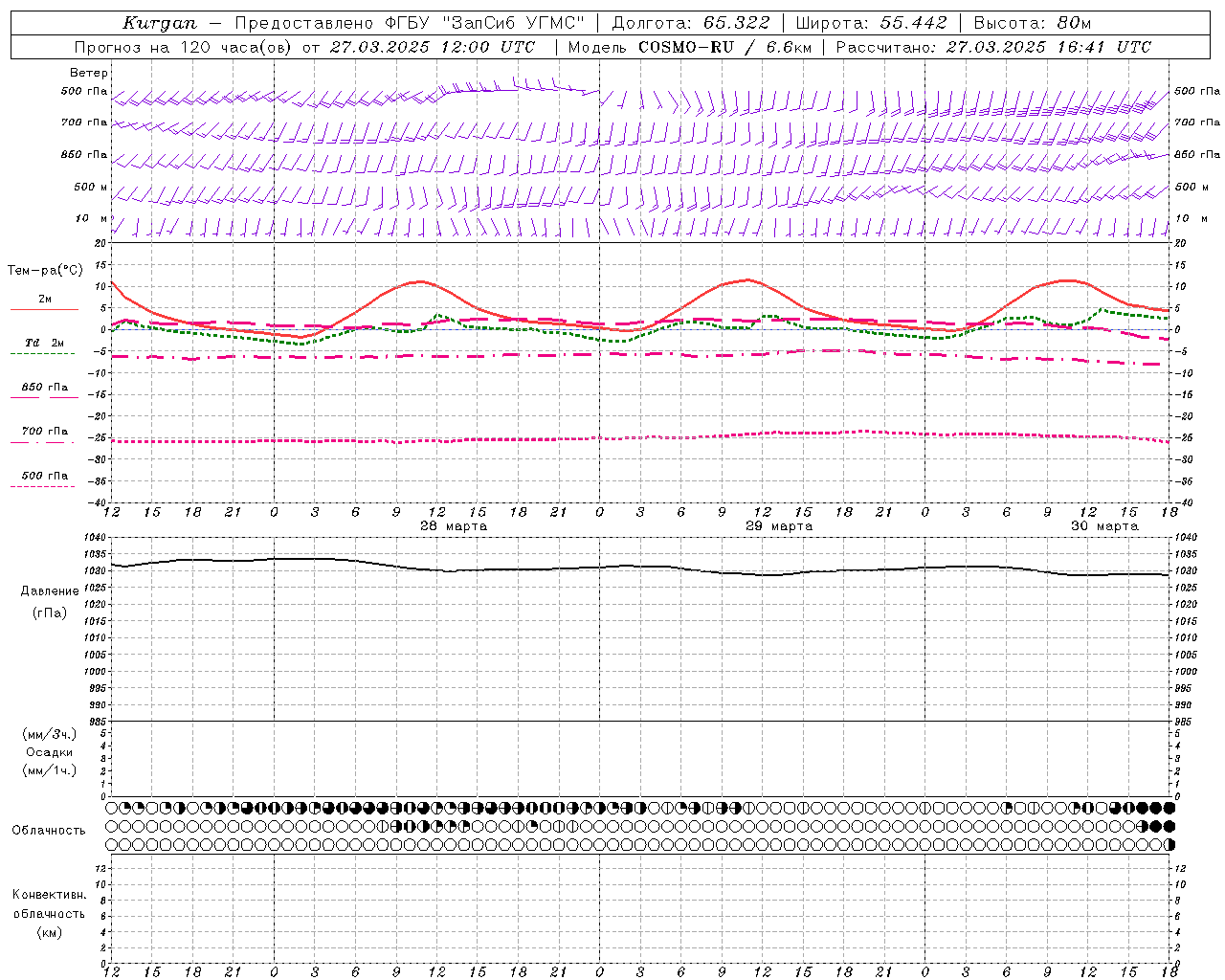Click the "(км)" convective cloud unit
Screen dimensions: 1225x980
pyautogui.click(x=50, y=932)
